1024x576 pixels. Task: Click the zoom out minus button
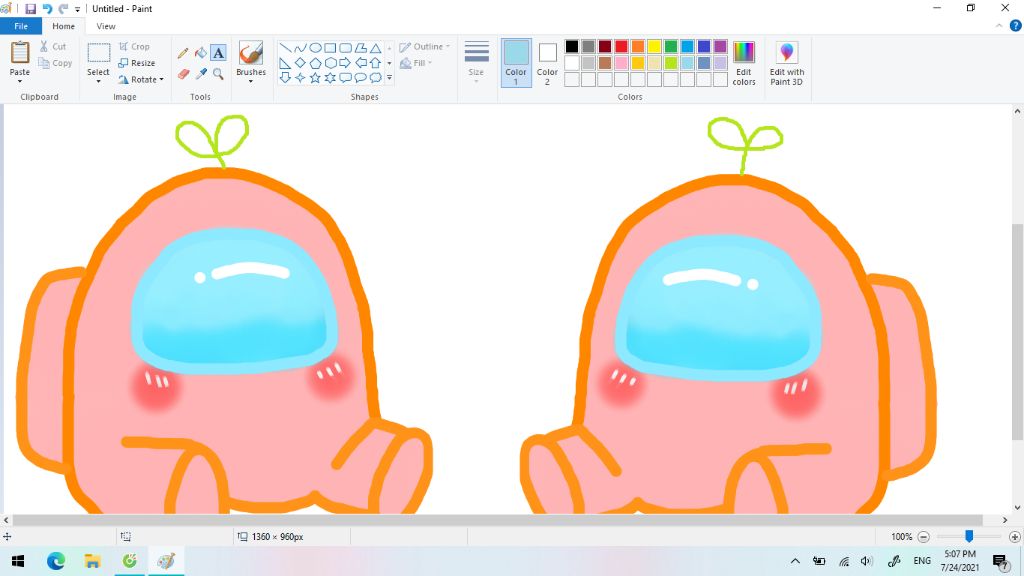923,537
